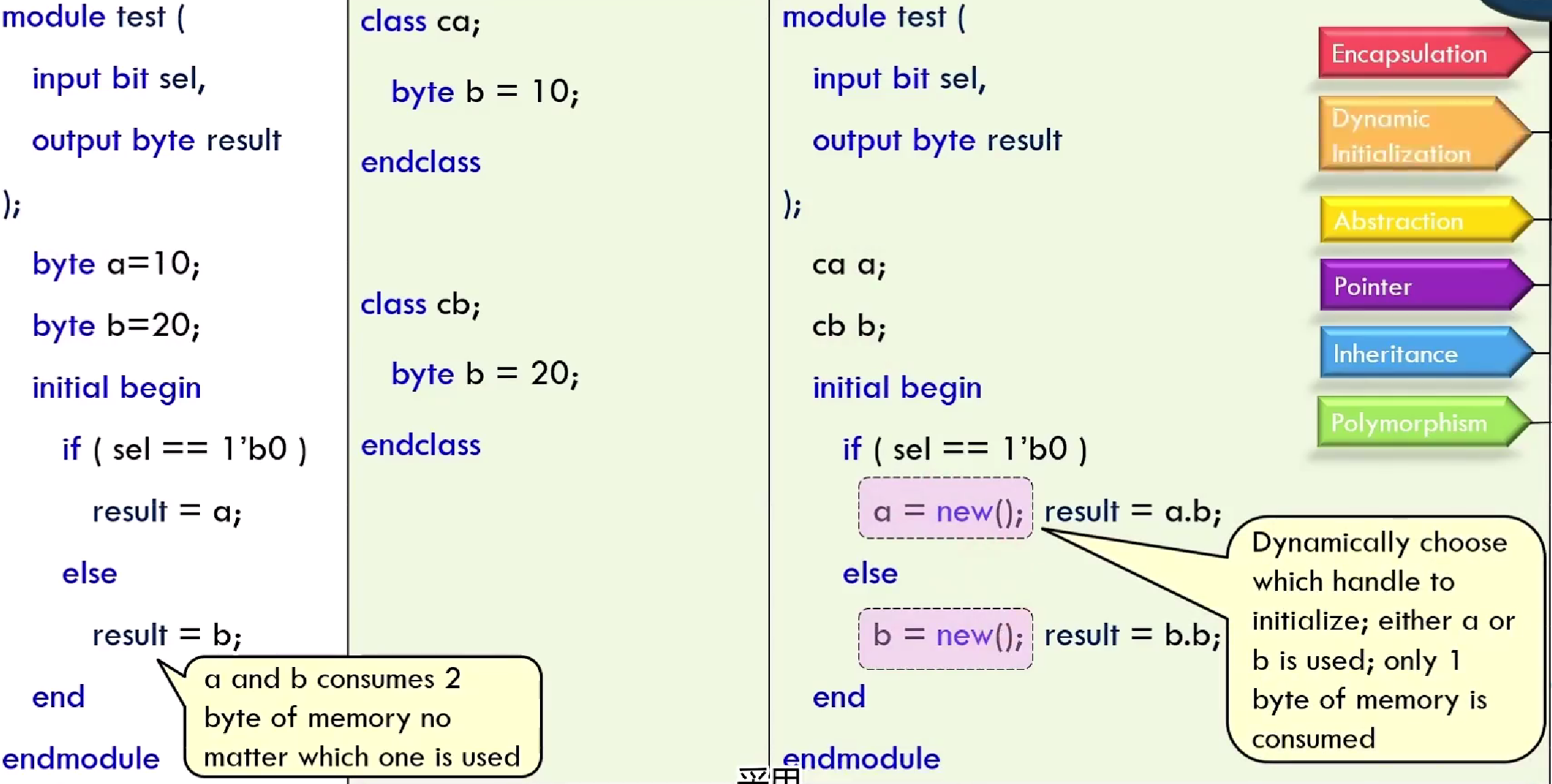This screenshot has height=784, width=1552.
Task: Click the 'result = b.b;' statement
Action: [x=1132, y=636]
